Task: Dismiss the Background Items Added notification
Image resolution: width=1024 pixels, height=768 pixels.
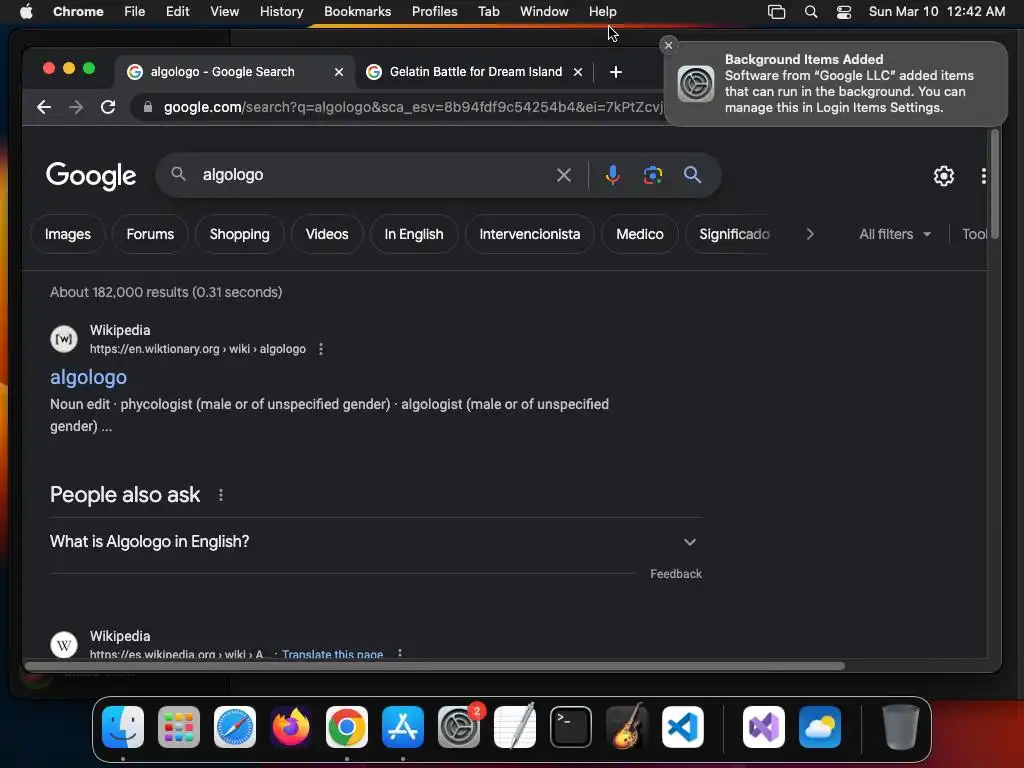Action: (667, 45)
